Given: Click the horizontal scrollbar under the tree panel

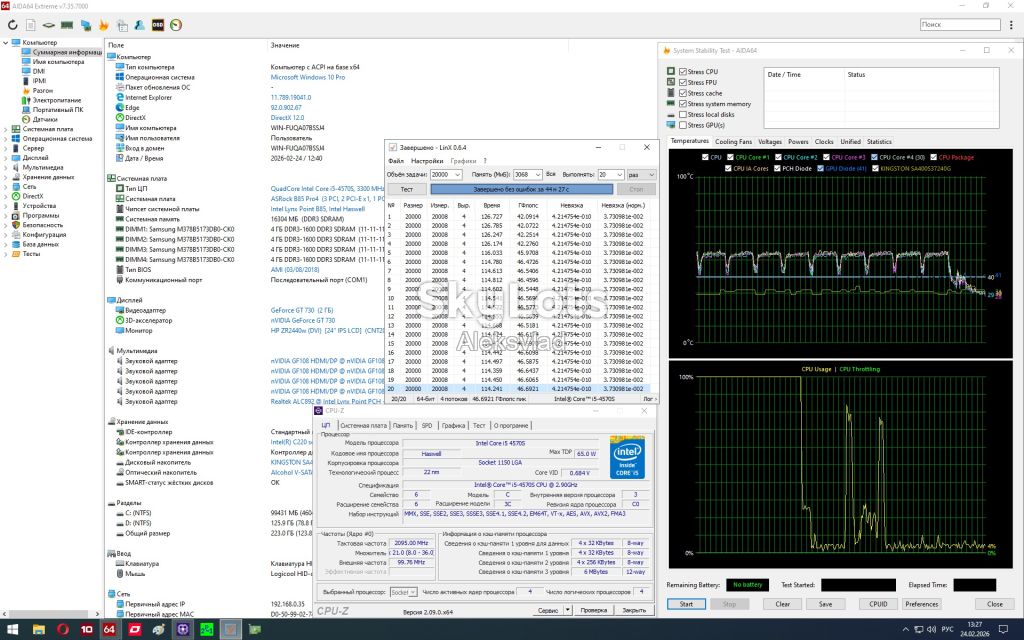Looking at the screenshot, I should point(50,614).
